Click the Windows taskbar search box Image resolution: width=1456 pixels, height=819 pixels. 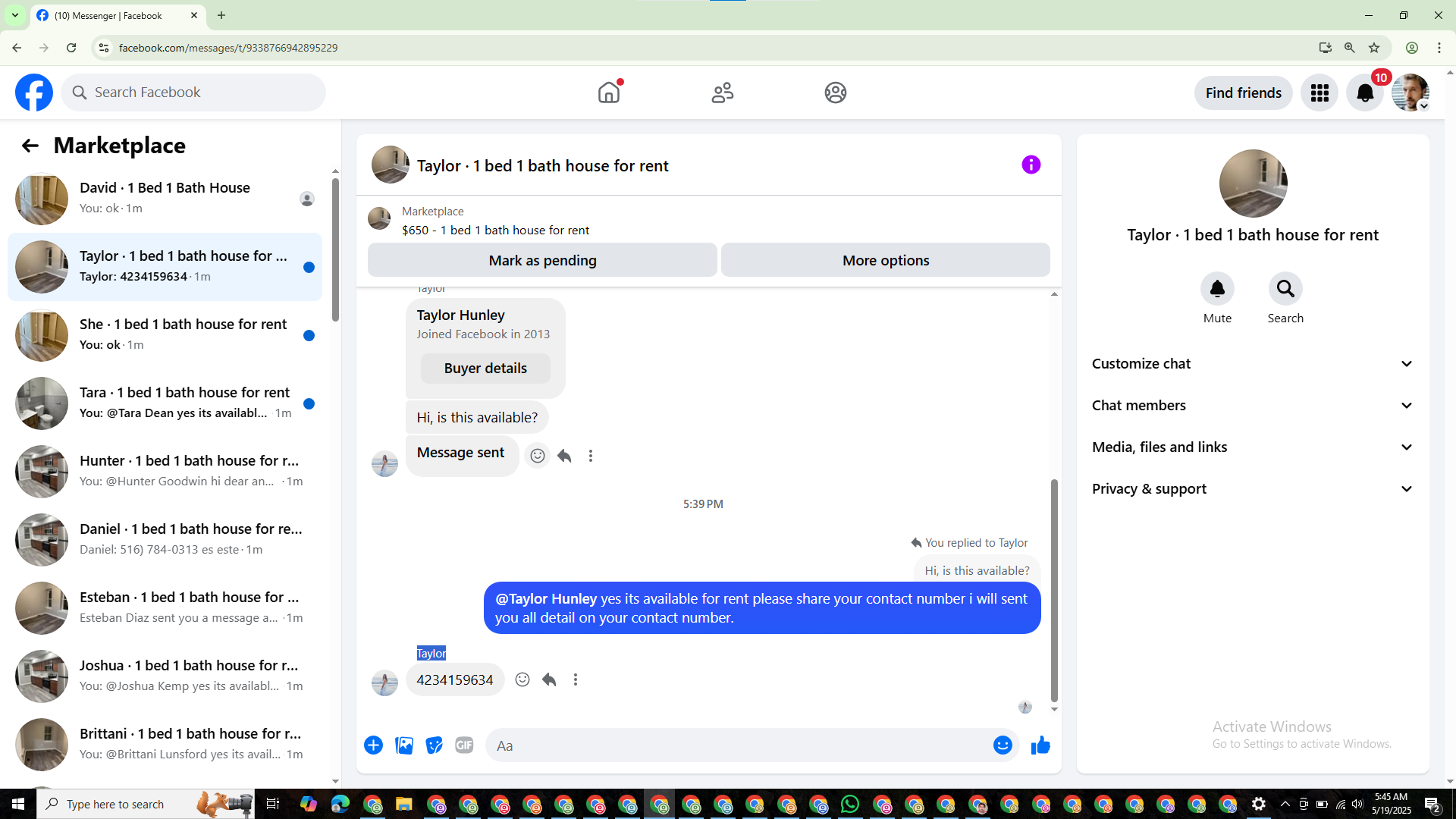click(144, 804)
